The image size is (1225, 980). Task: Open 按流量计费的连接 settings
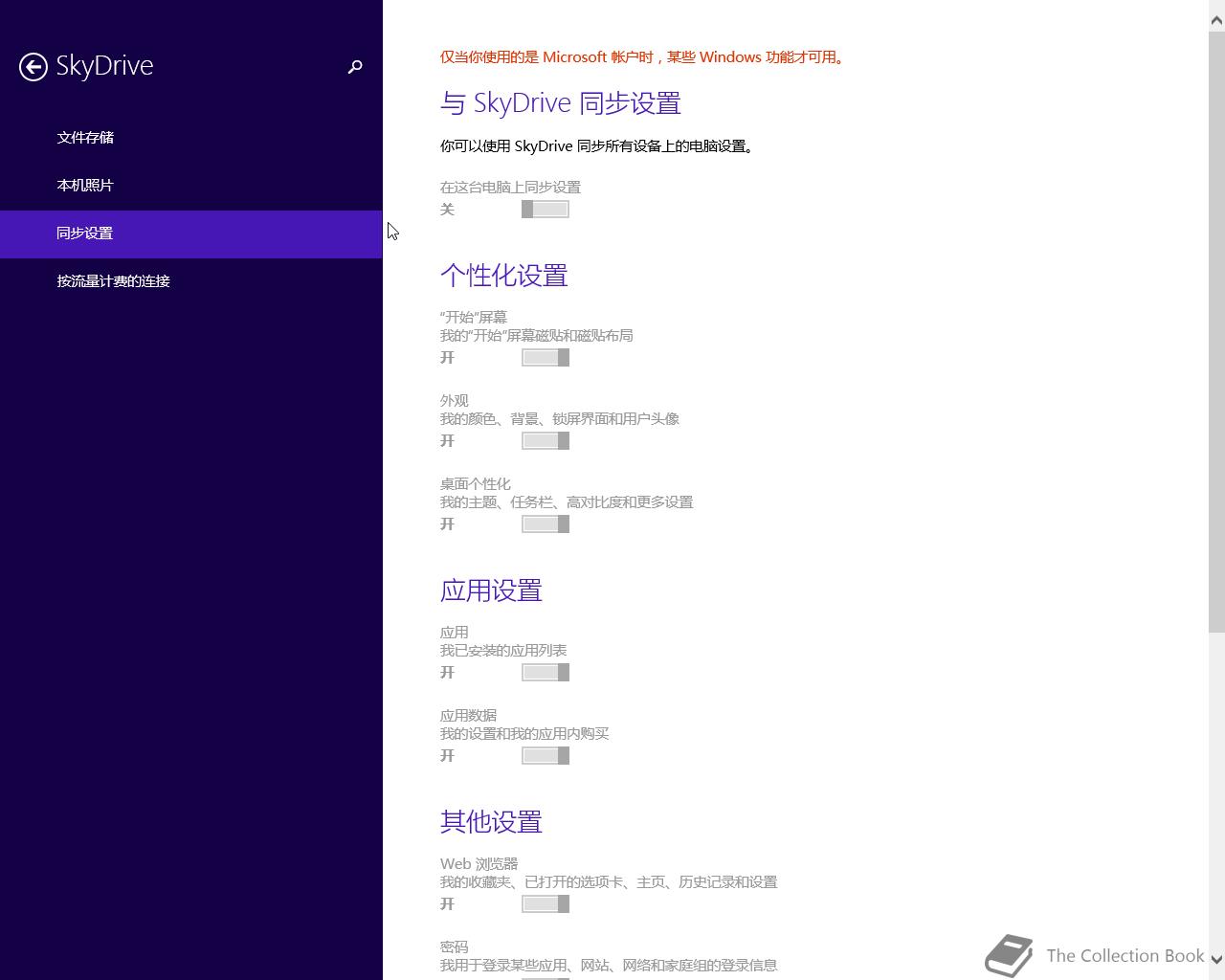click(x=113, y=281)
